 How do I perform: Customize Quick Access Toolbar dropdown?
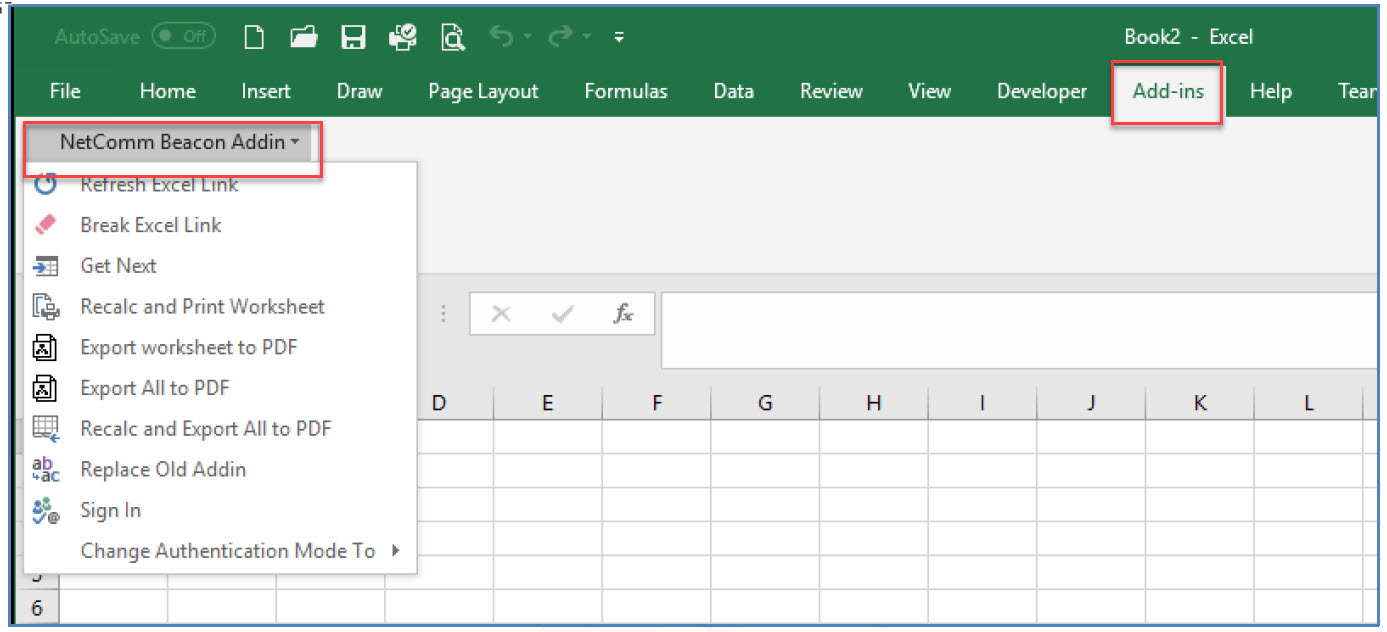619,38
